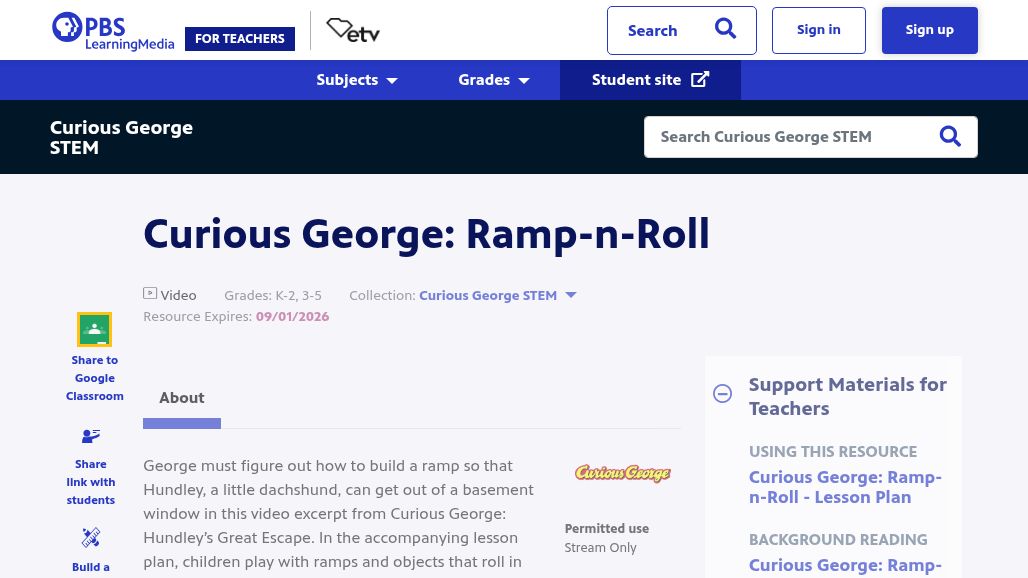
Task: Collapse the Support Materials for Teachers section
Action: point(722,393)
